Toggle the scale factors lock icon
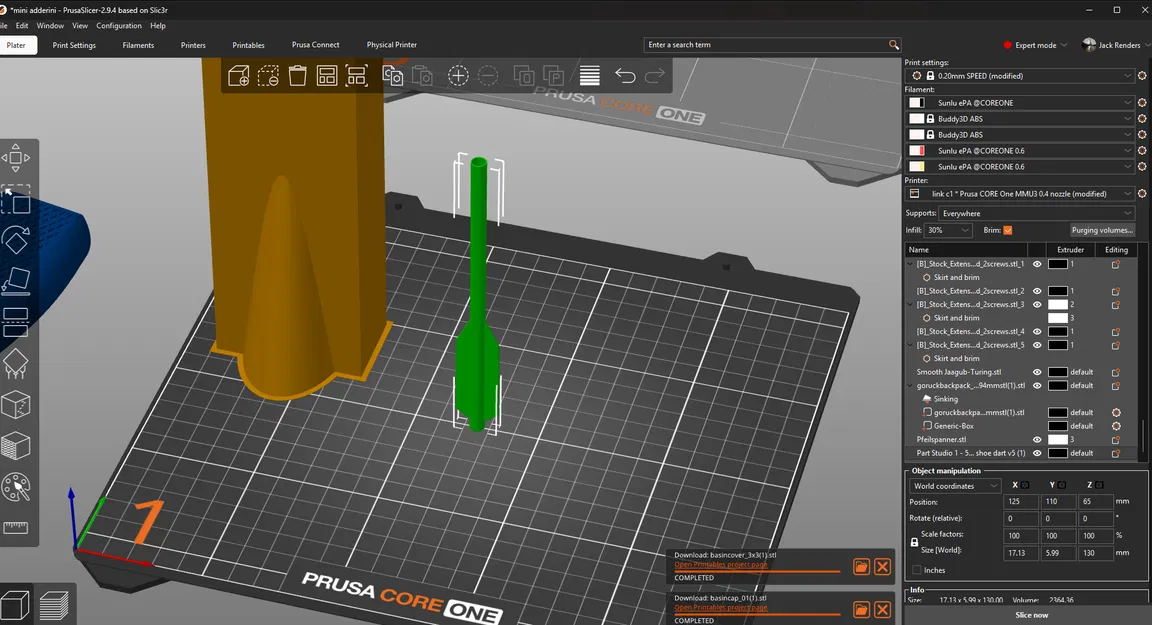The height and width of the screenshot is (625, 1152). (x=914, y=542)
